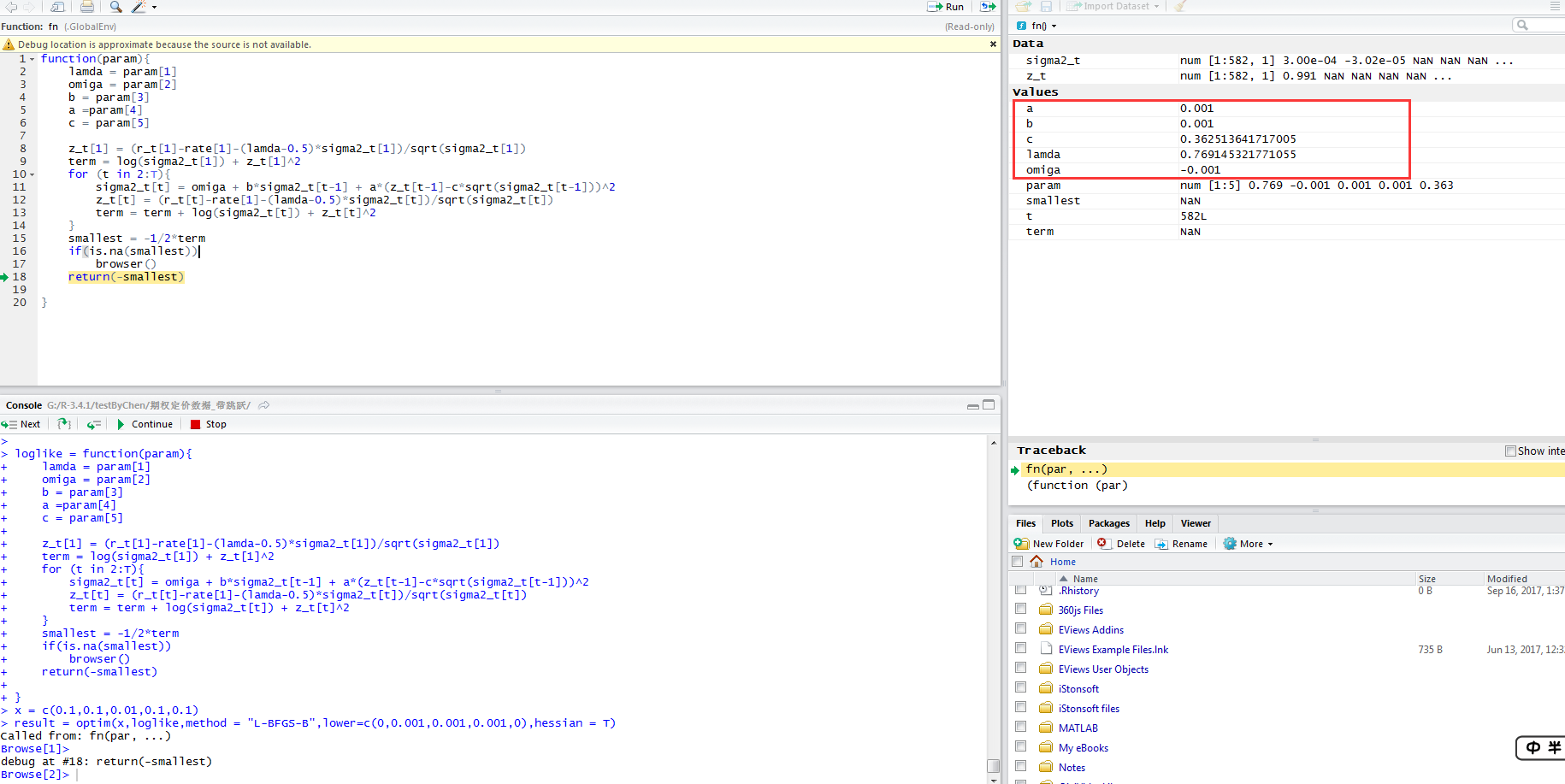
Task: Switch to the Plots tab
Action: 1061,523
